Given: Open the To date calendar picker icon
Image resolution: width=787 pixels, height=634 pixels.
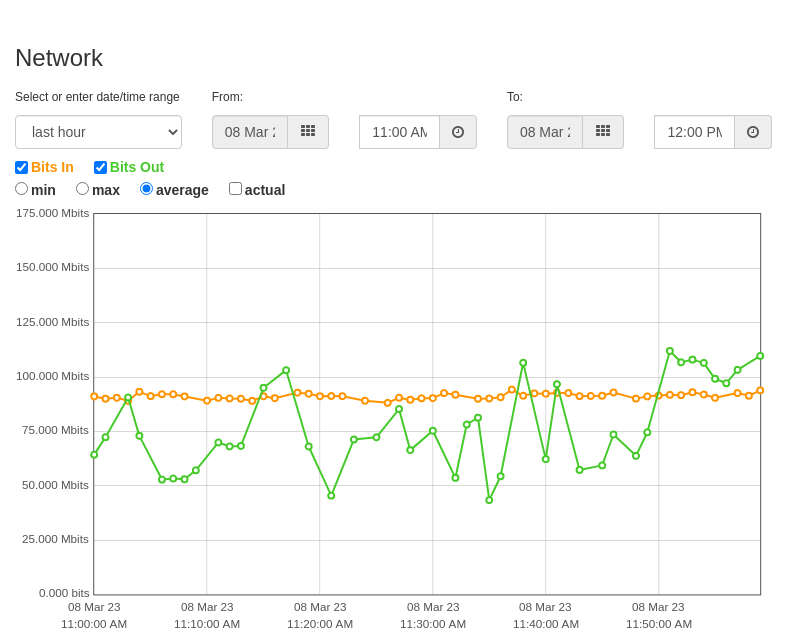Looking at the screenshot, I should click(603, 132).
